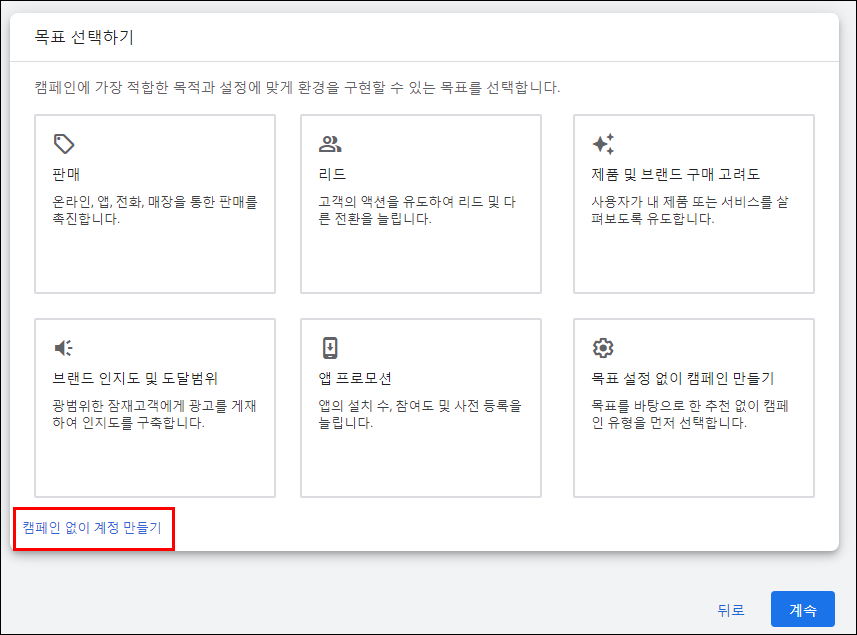Click the gear icon for 목표 설정 없이
This screenshot has width=857, height=635.
point(603,348)
